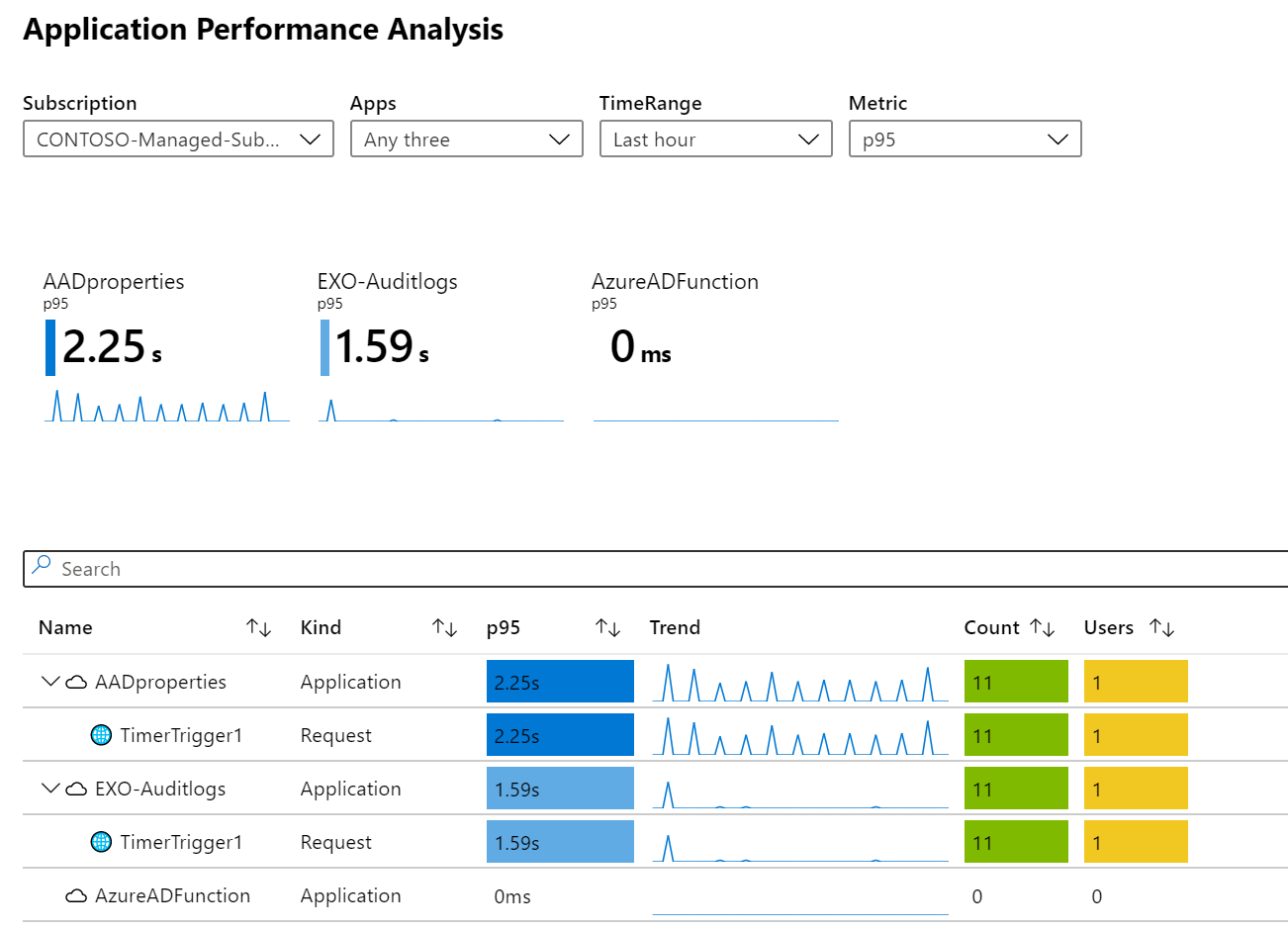Sort table by Name column arrows

point(258,628)
